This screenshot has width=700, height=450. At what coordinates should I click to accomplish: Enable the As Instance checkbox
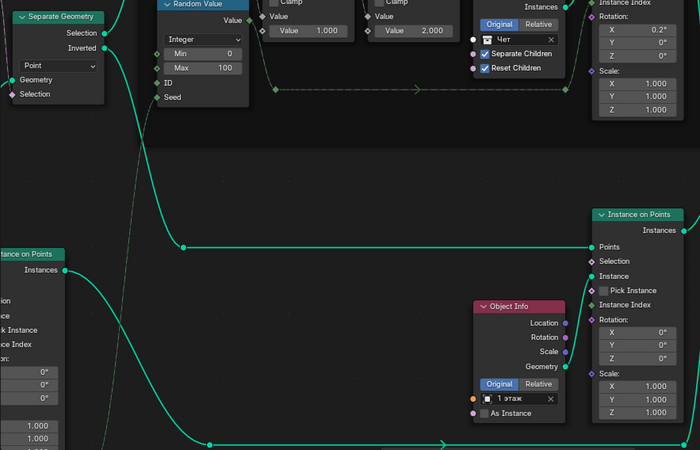point(484,414)
